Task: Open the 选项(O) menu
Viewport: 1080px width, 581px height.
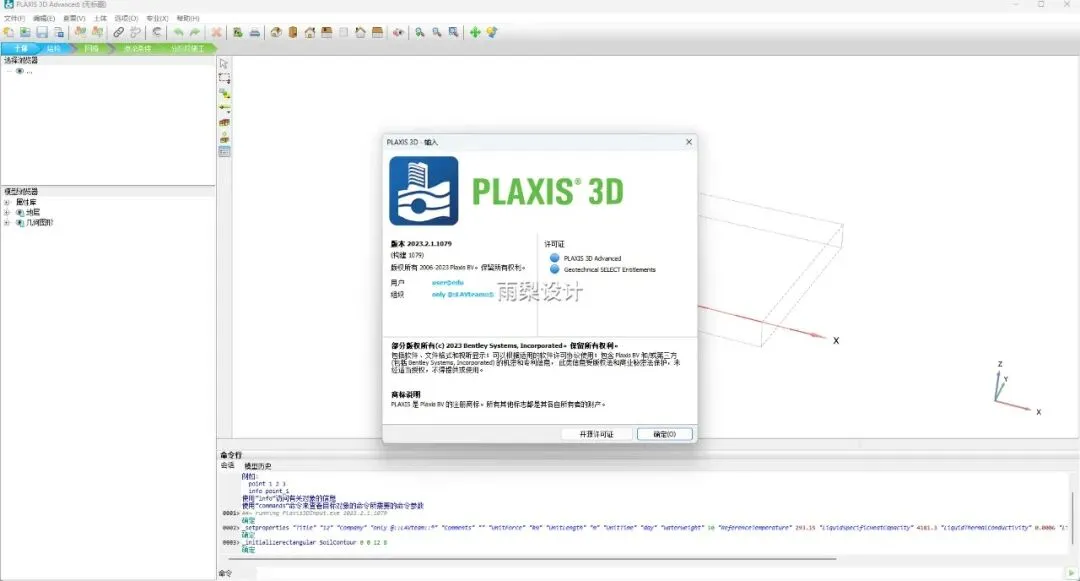Action: click(x=126, y=19)
